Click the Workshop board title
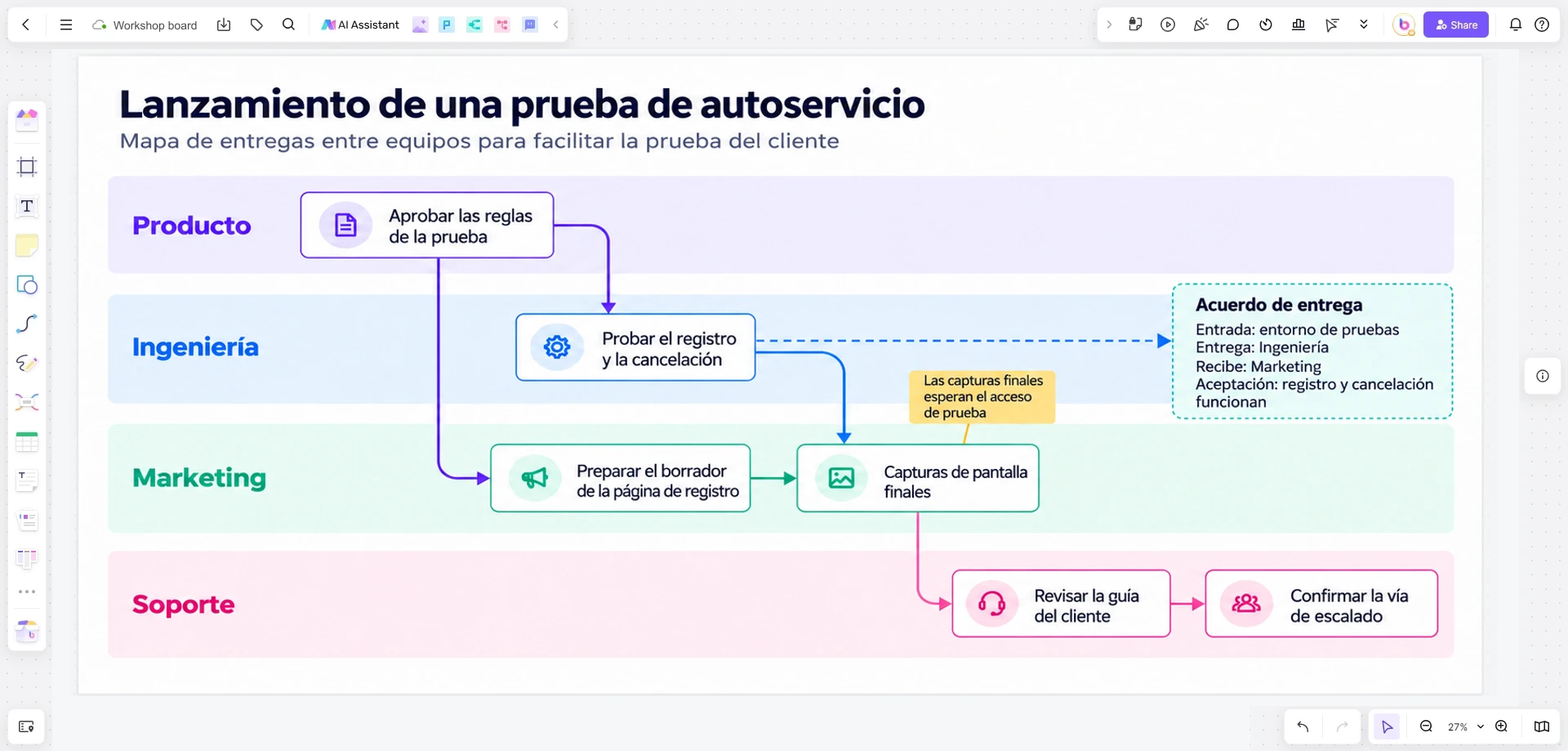This screenshot has height=751, width=1568. [x=155, y=25]
